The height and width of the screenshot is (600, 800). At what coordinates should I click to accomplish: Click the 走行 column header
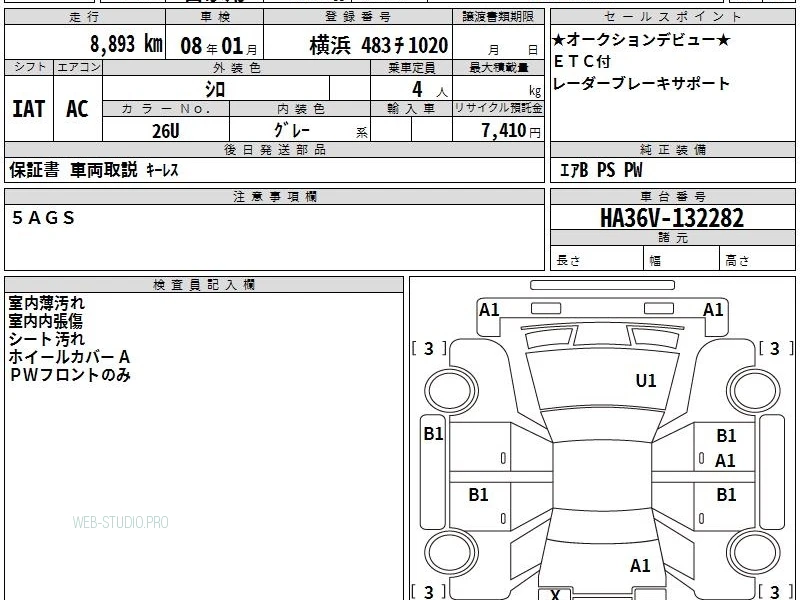85,17
